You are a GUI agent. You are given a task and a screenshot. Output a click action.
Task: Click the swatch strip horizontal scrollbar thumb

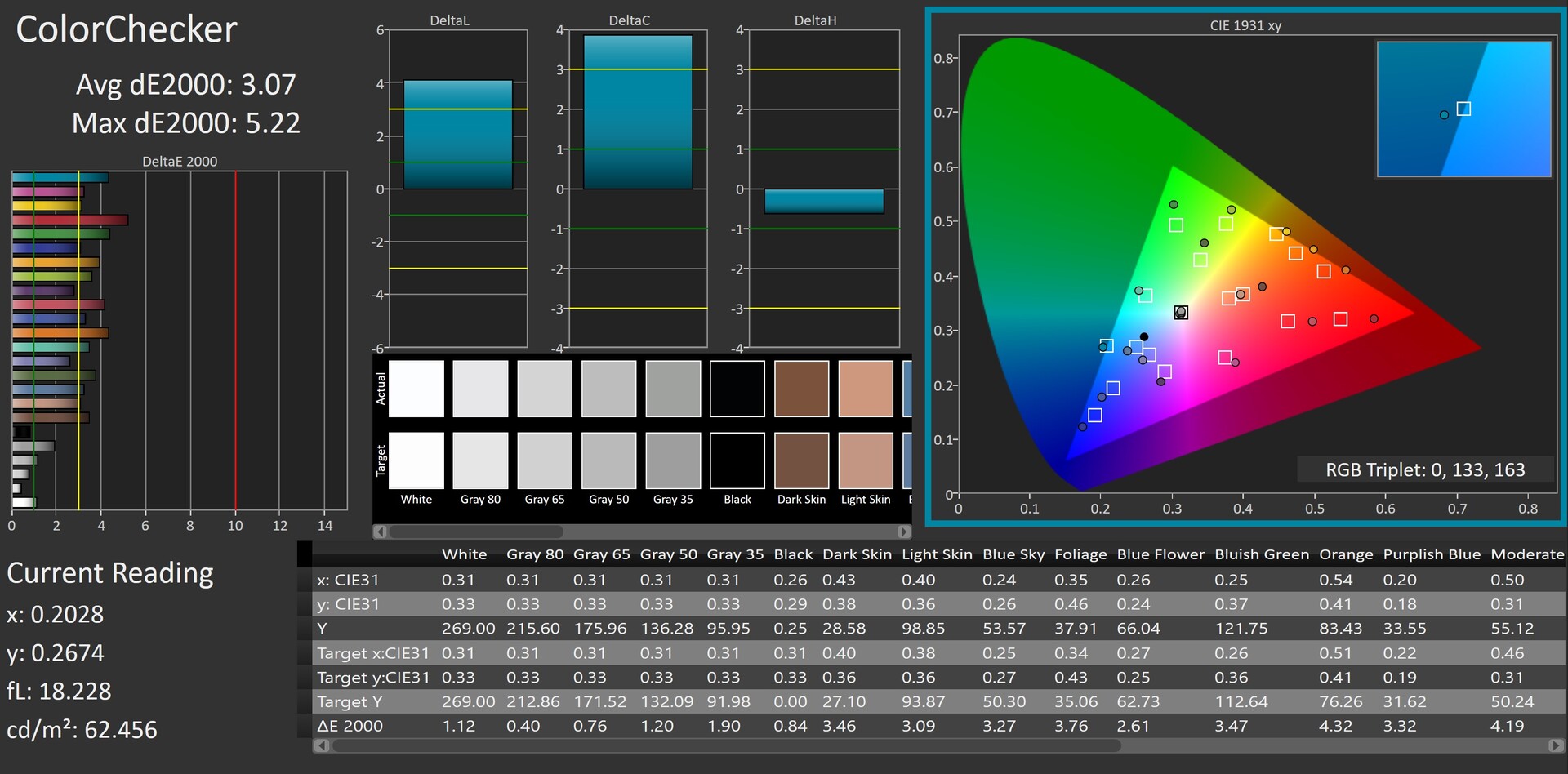coord(476,532)
